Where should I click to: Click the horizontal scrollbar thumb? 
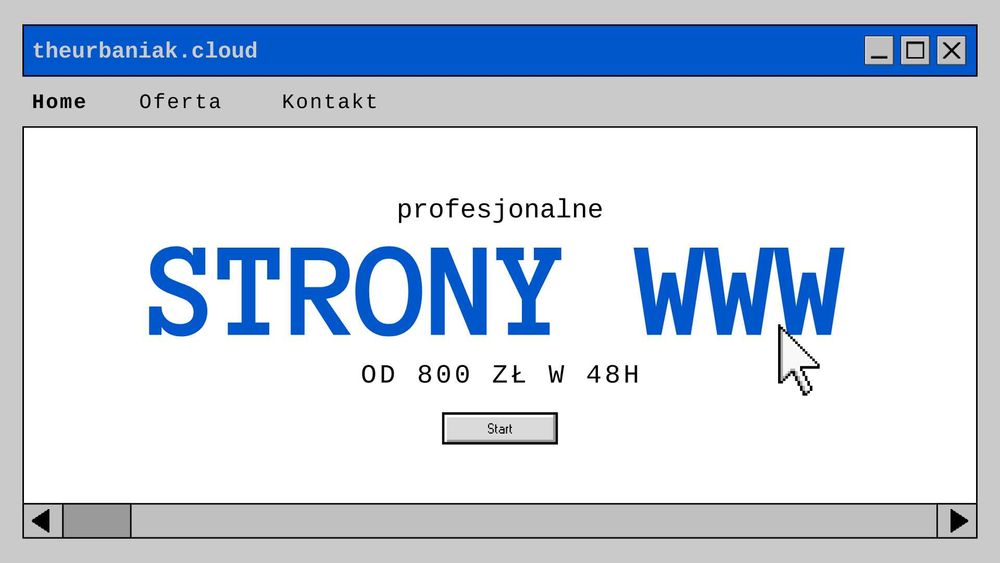[x=97, y=521]
